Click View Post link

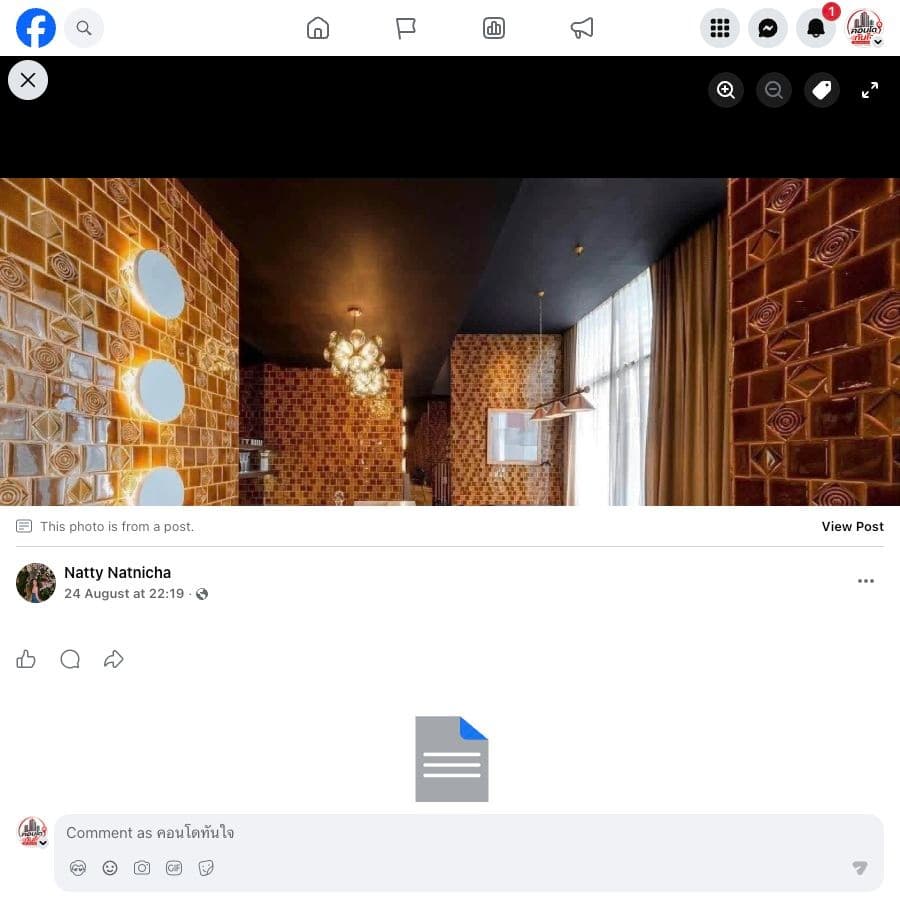(x=852, y=526)
